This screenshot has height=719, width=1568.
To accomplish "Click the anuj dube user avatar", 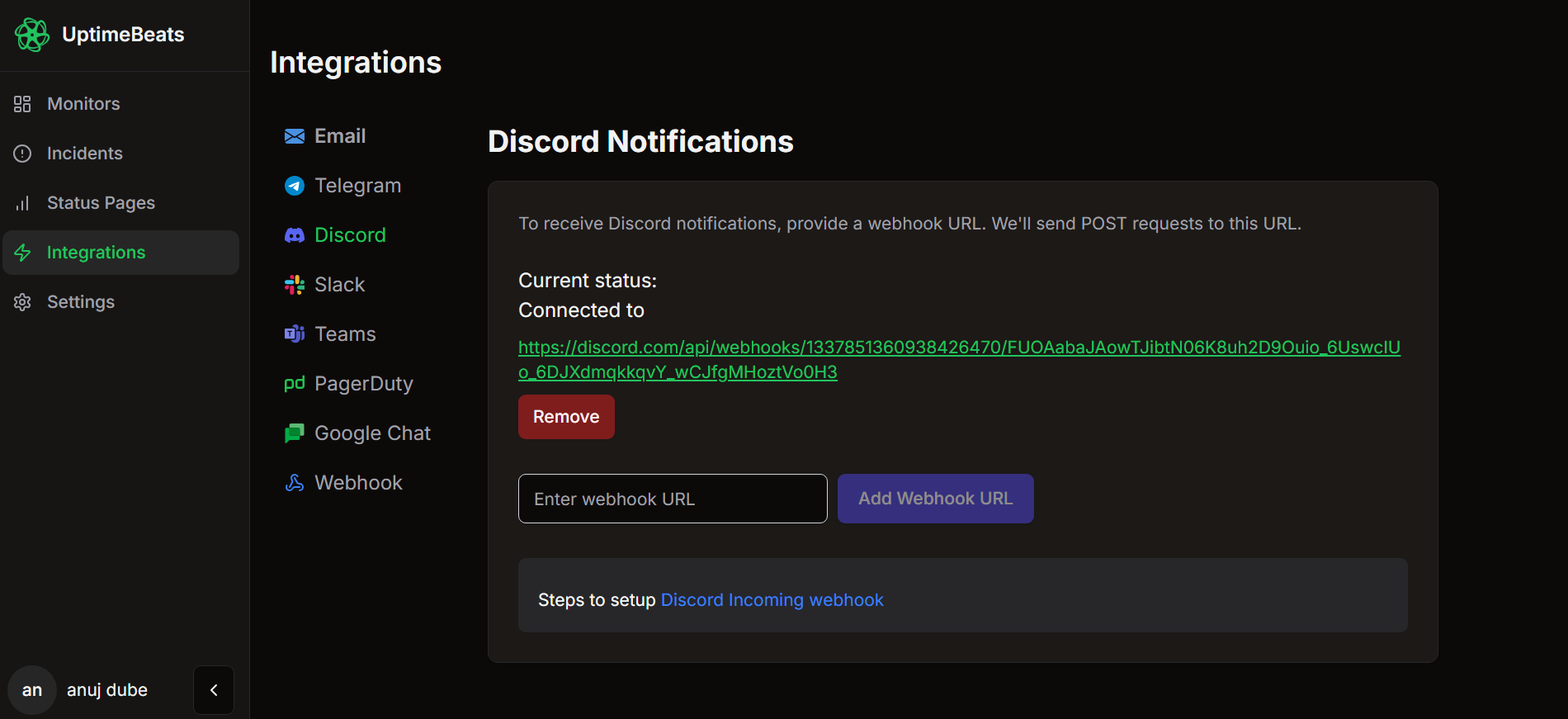I will (x=32, y=690).
